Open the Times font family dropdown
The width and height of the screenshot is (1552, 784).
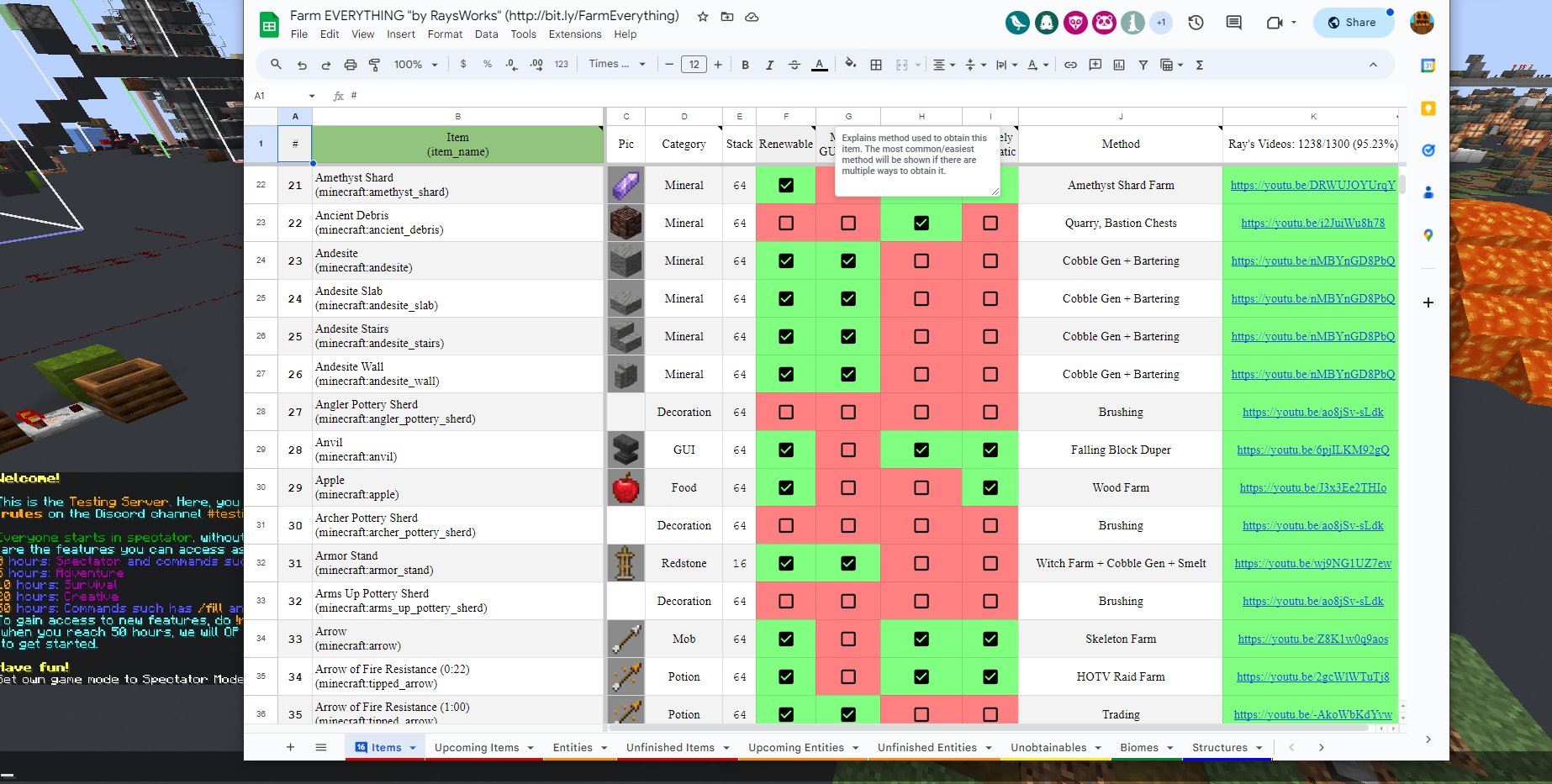617,64
